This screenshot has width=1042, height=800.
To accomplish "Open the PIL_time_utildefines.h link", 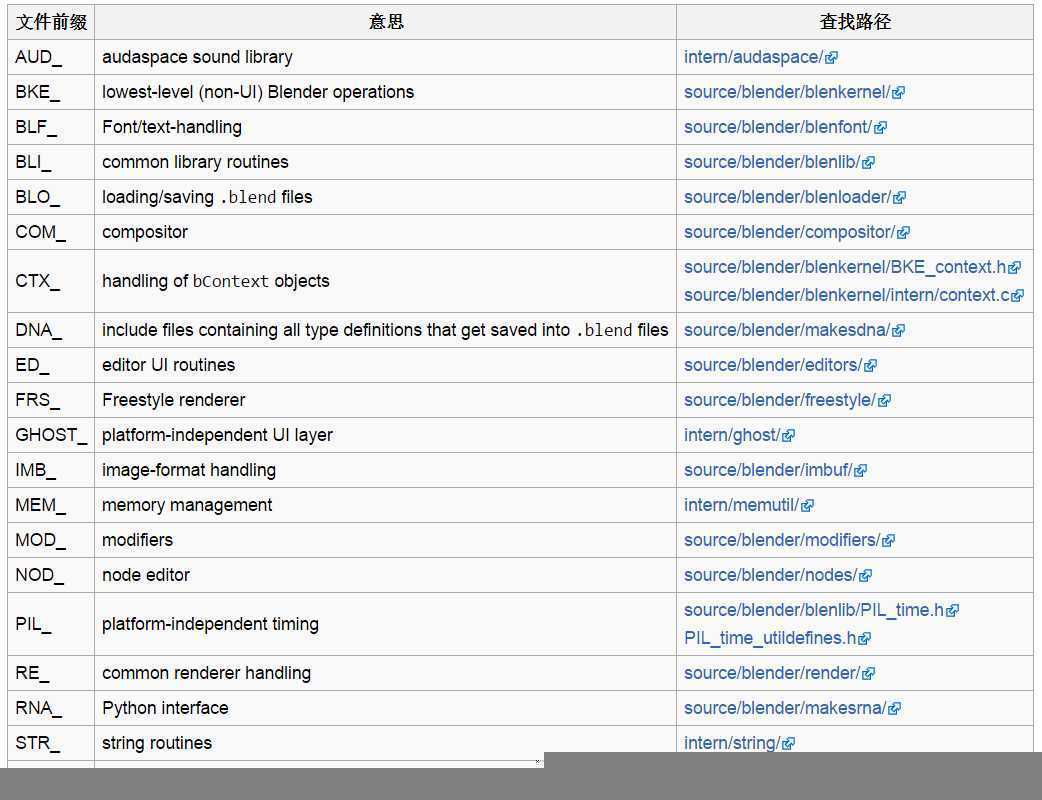I will pyautogui.click(x=770, y=639).
